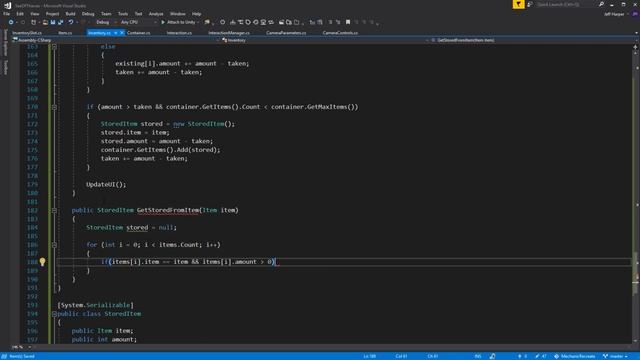640x360 pixels.
Task: Click the Navigate Forward toolbar icon
Action: coord(23,22)
